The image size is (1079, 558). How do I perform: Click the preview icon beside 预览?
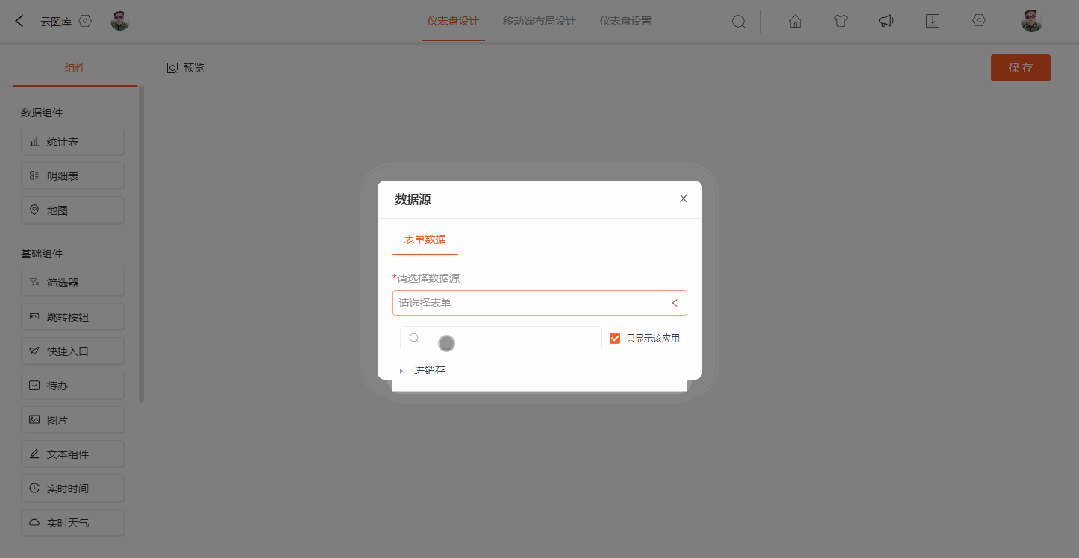coord(172,68)
